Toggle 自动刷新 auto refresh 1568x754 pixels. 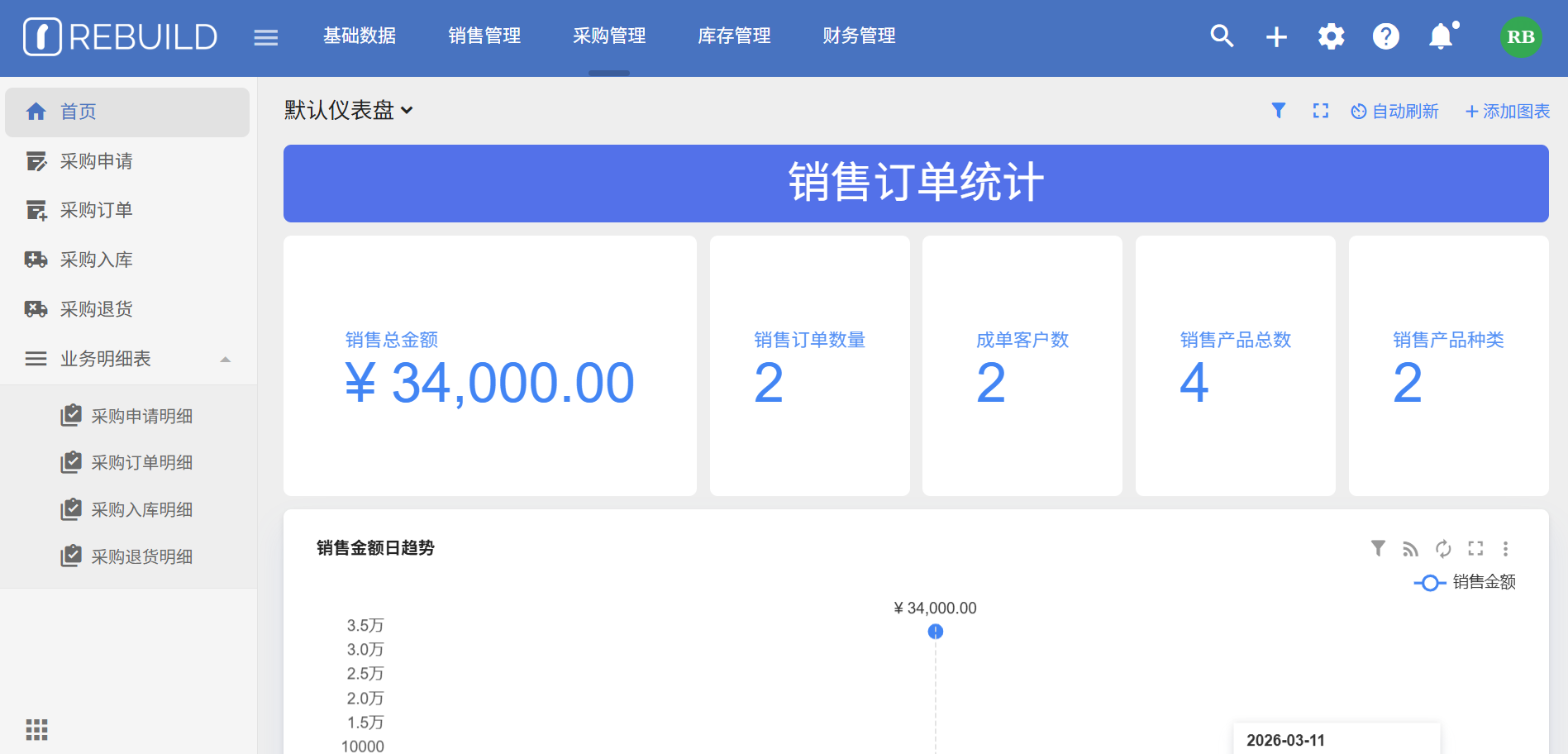pos(1394,111)
